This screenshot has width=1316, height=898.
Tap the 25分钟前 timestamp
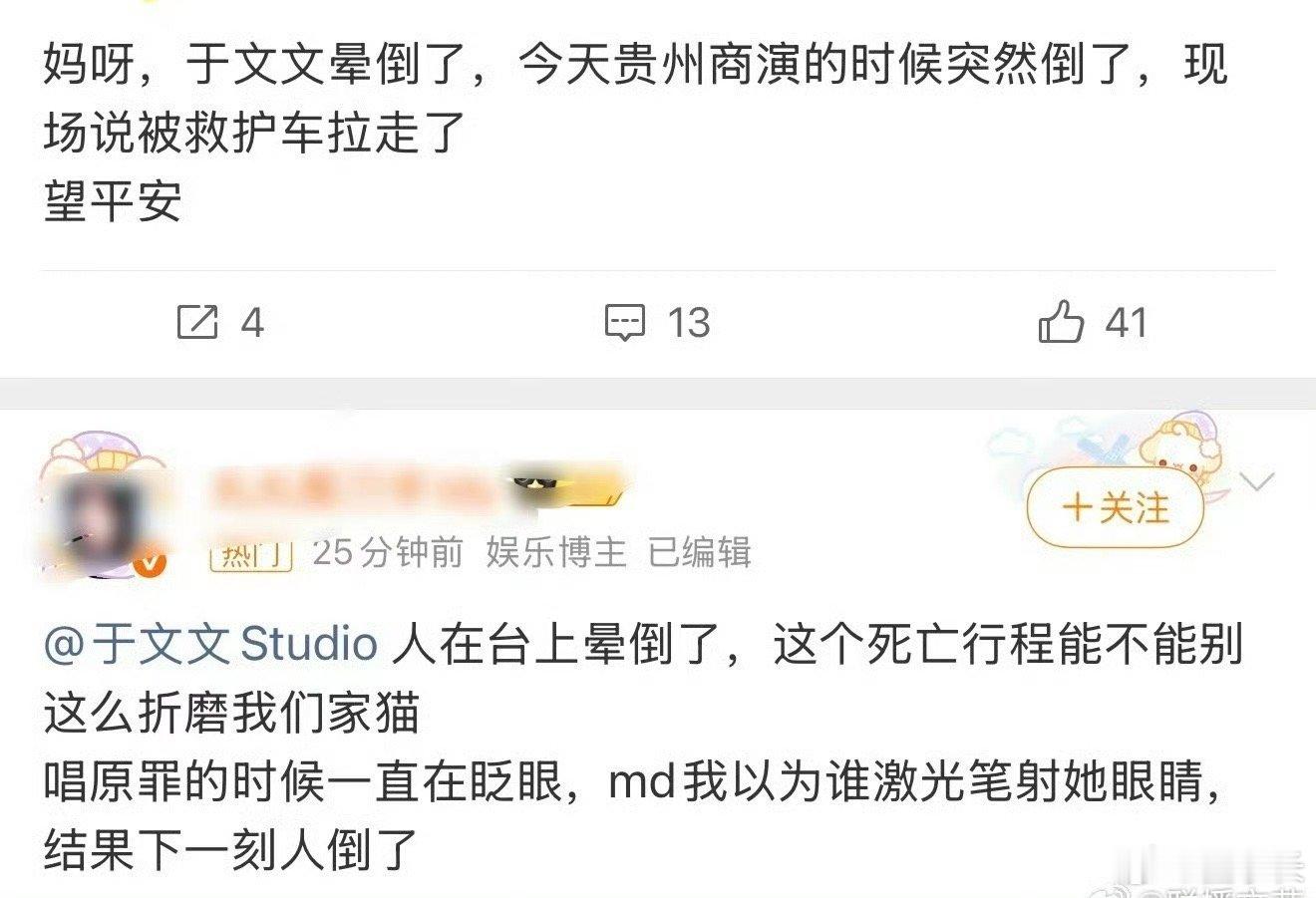(x=388, y=551)
